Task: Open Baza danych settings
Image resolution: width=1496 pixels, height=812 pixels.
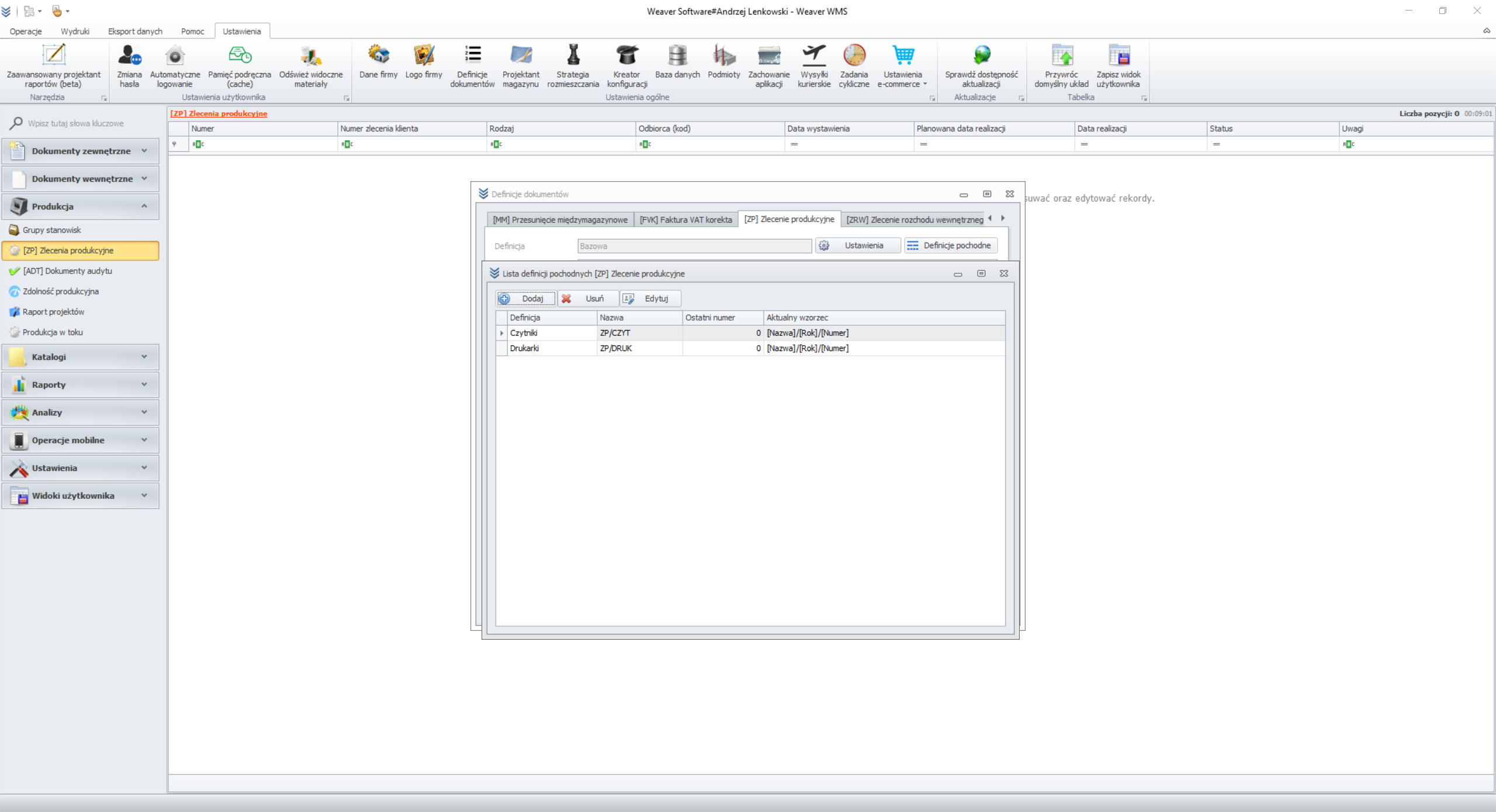Action: 677,61
